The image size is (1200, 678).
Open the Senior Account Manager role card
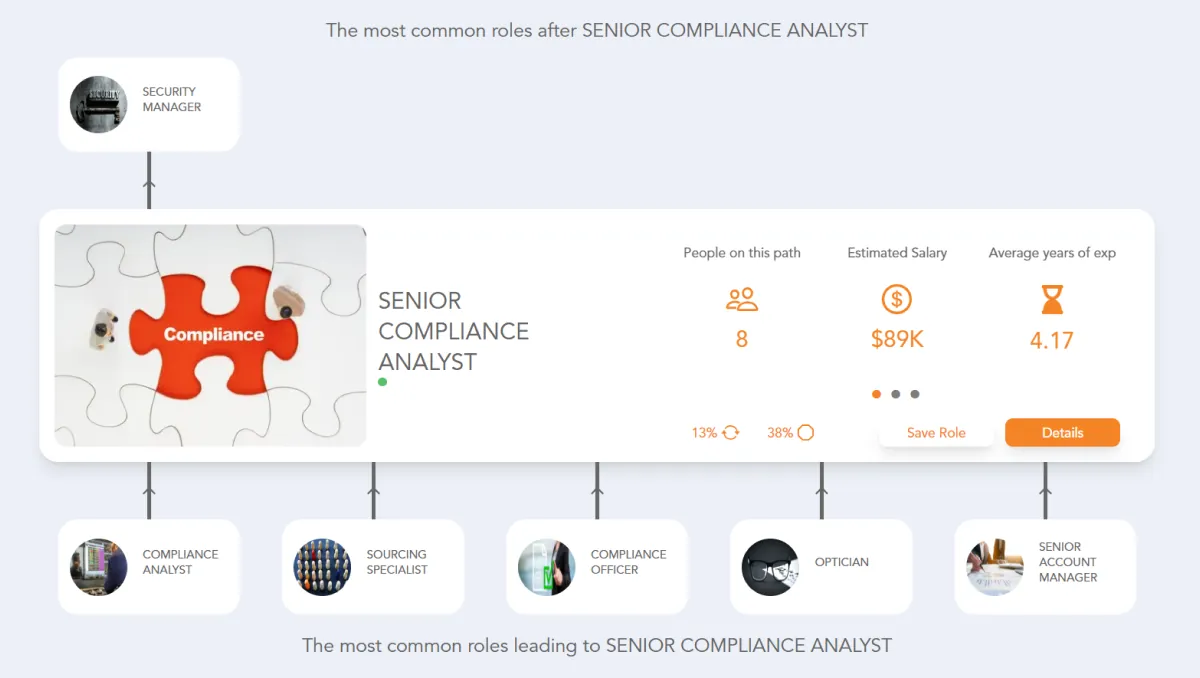1045,566
